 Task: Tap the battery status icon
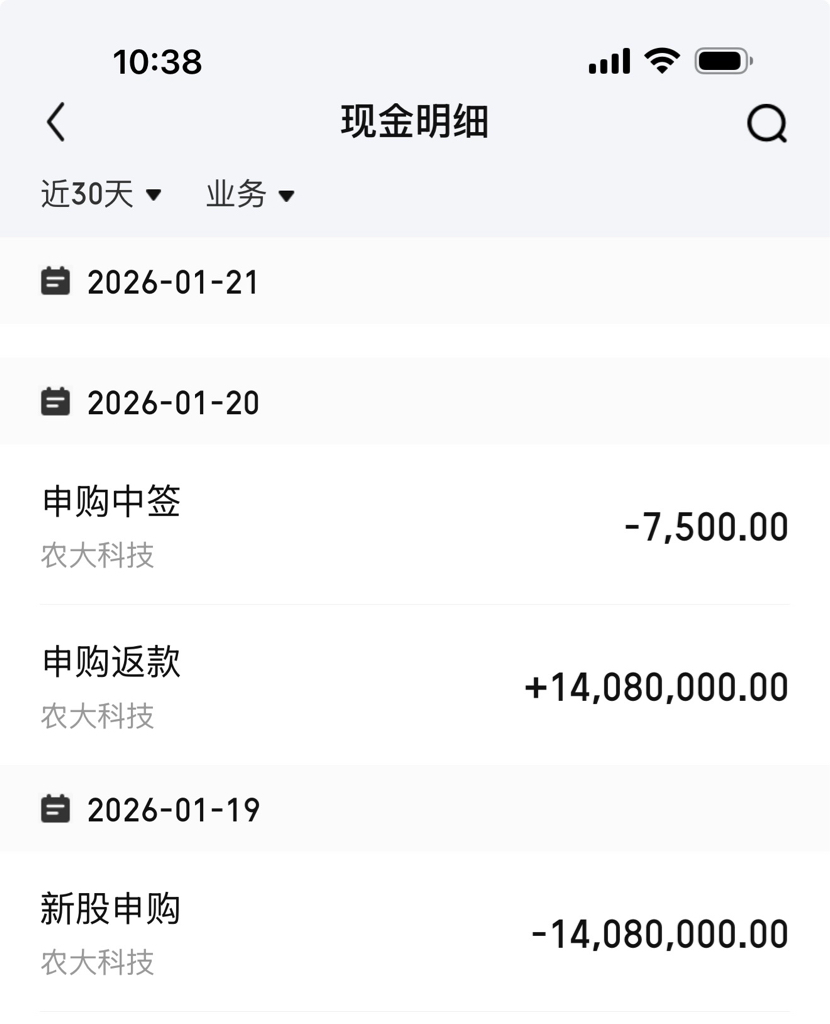[724, 61]
